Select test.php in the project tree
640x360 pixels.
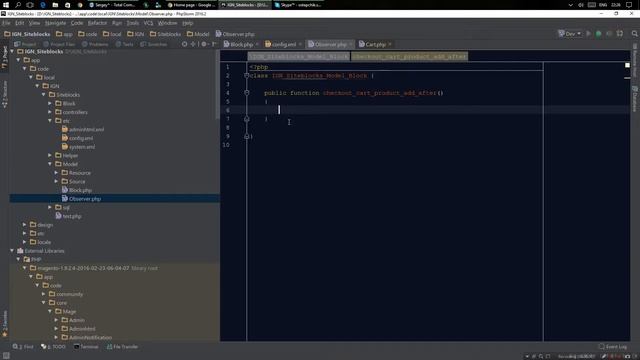(x=69, y=216)
